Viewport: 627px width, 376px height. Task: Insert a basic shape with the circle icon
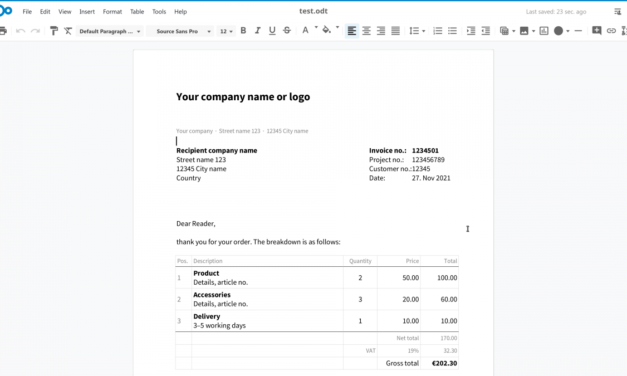[x=558, y=31]
